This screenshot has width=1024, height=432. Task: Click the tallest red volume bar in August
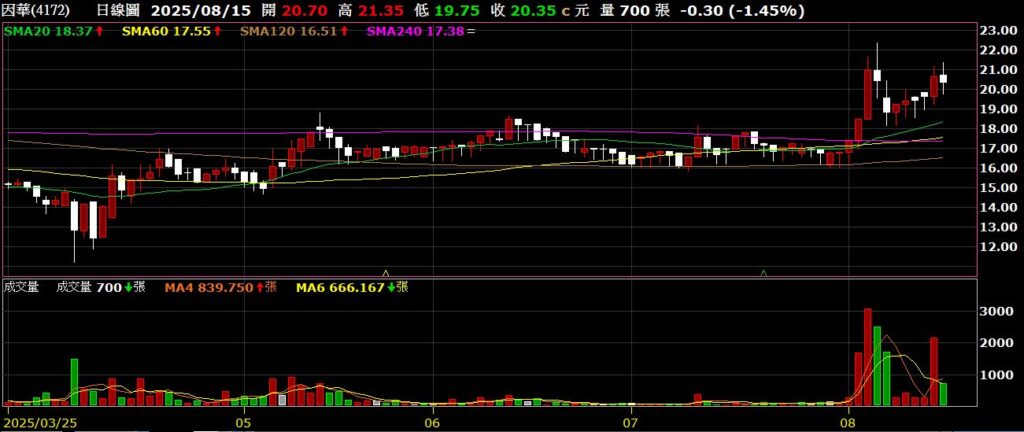[868, 356]
